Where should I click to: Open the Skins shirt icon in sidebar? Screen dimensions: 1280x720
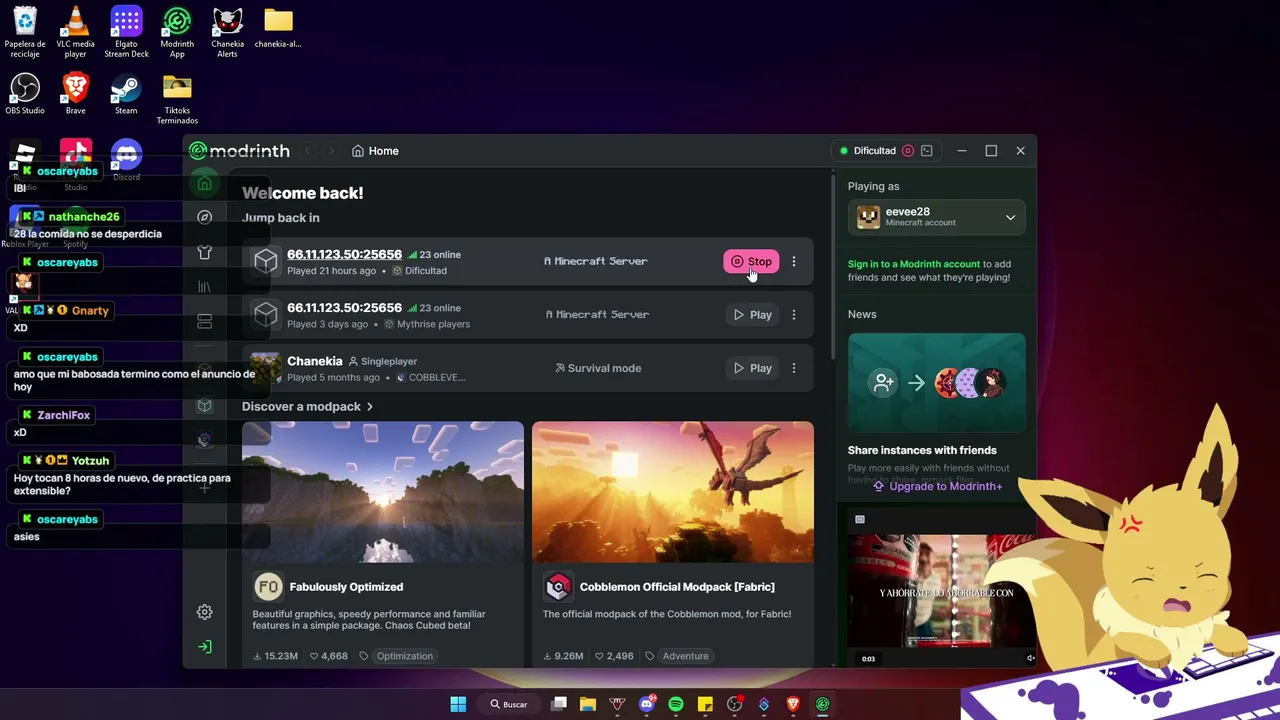(x=205, y=253)
